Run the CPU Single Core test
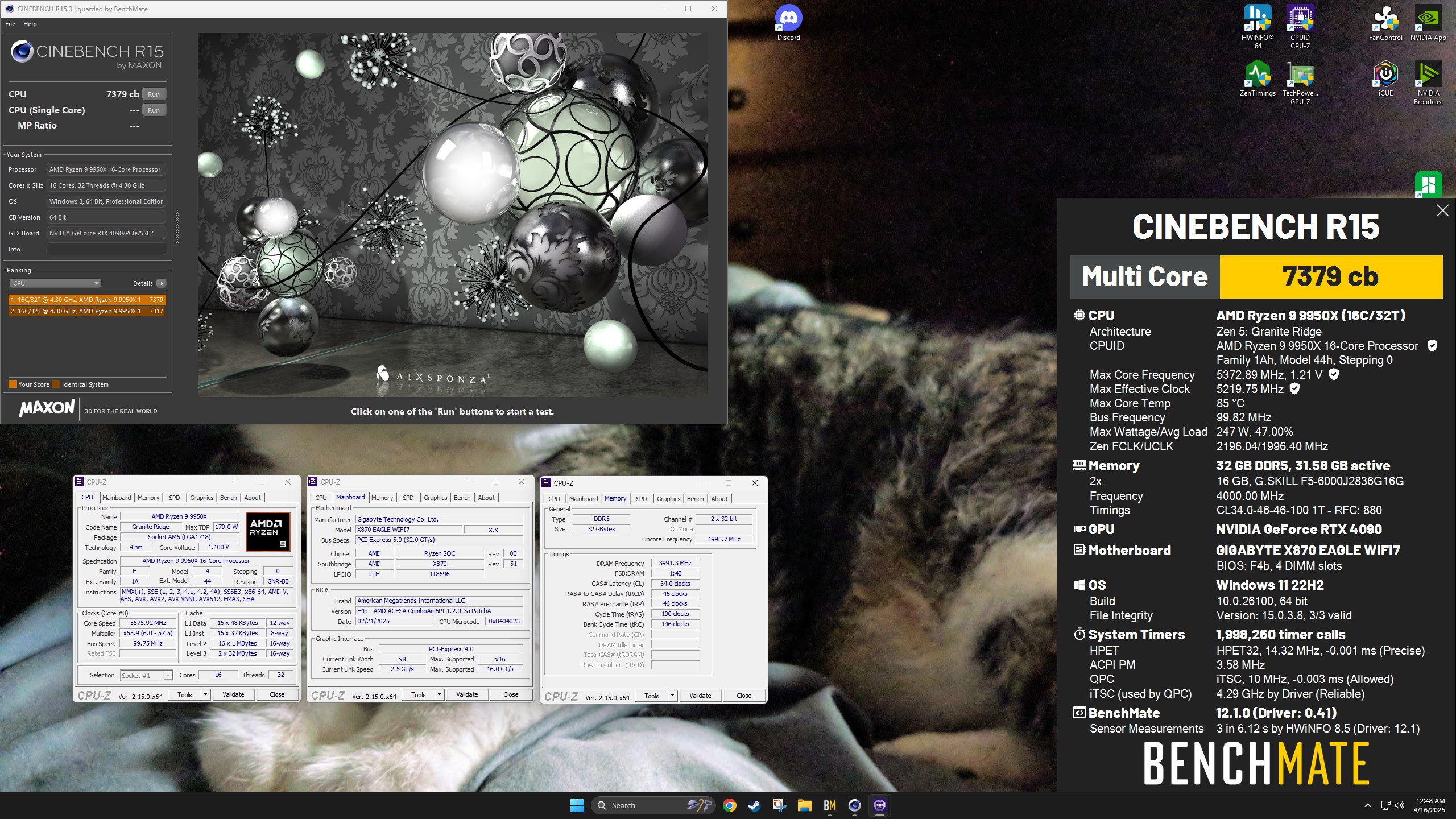Viewport: 1456px width, 819px height. point(154,110)
